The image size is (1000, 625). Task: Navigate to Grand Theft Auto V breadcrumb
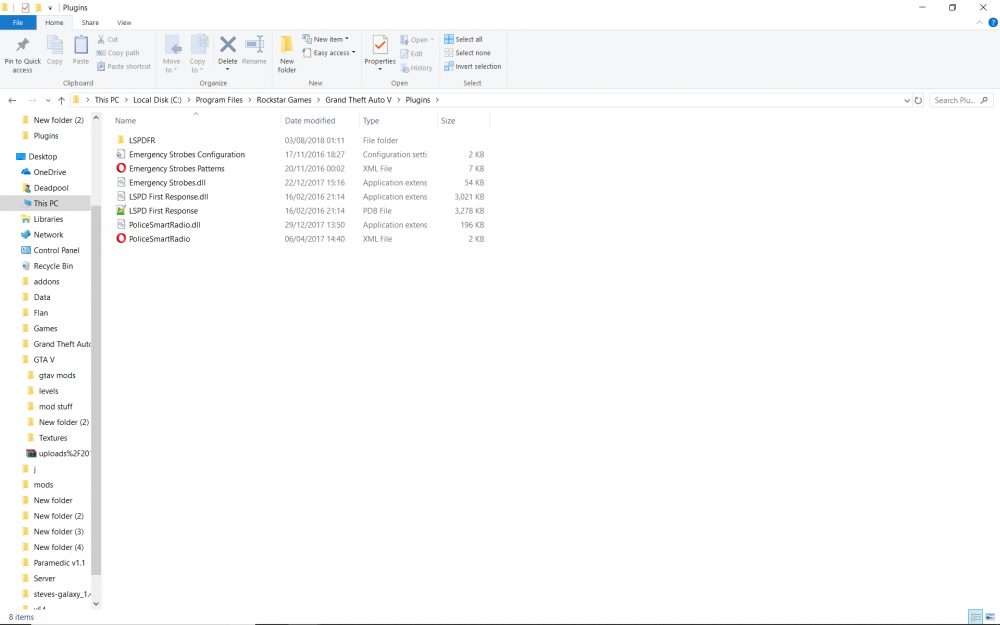358,100
